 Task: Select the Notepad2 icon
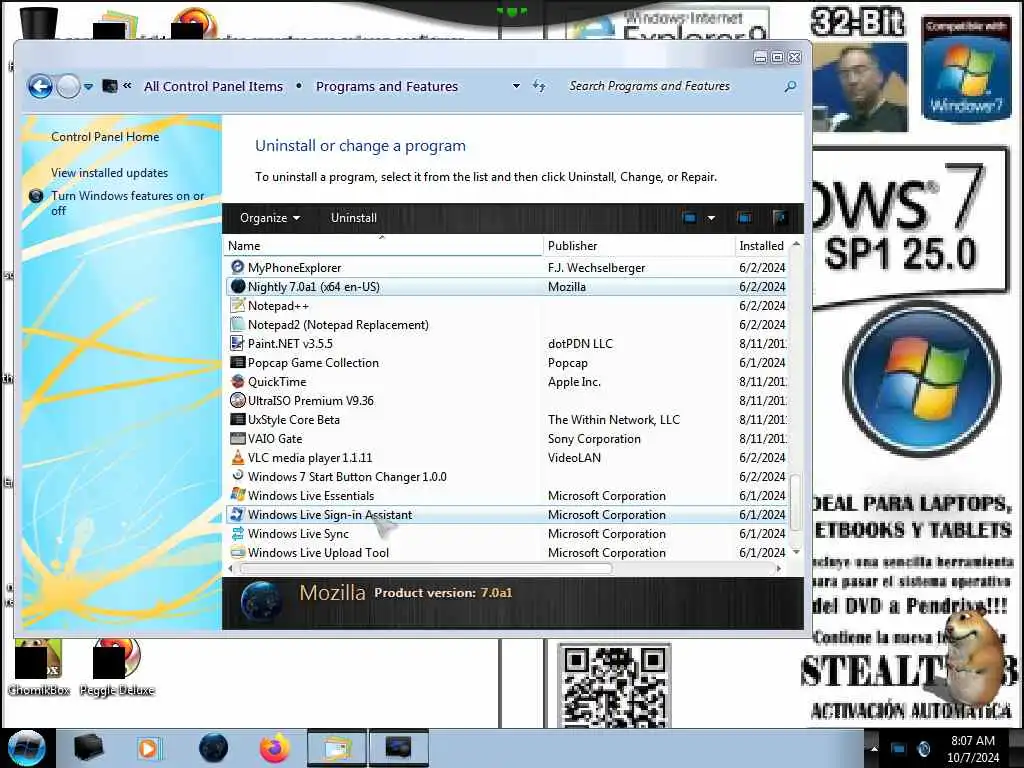pos(237,324)
